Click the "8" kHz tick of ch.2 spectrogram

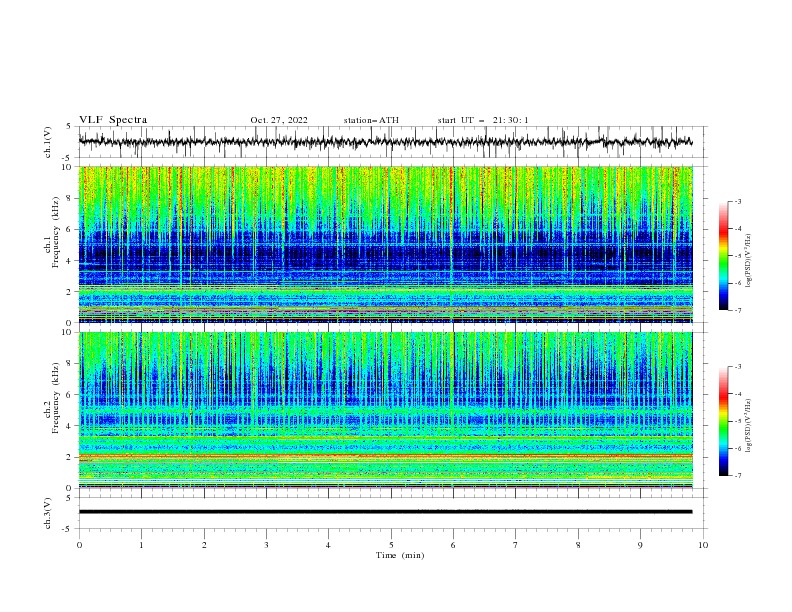(70, 364)
